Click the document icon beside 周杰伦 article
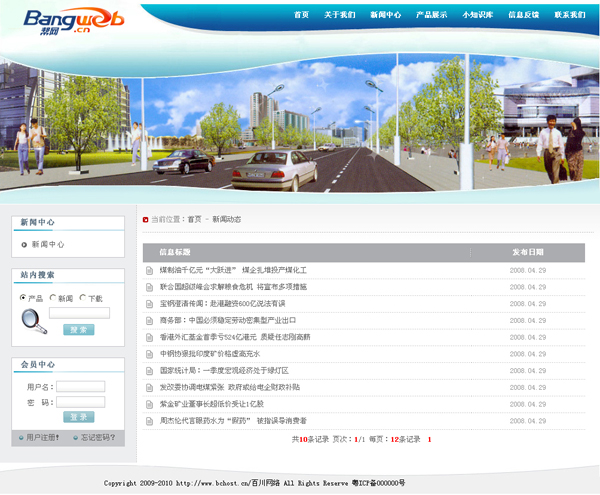The height and width of the screenshot is (495, 600). coord(150,421)
